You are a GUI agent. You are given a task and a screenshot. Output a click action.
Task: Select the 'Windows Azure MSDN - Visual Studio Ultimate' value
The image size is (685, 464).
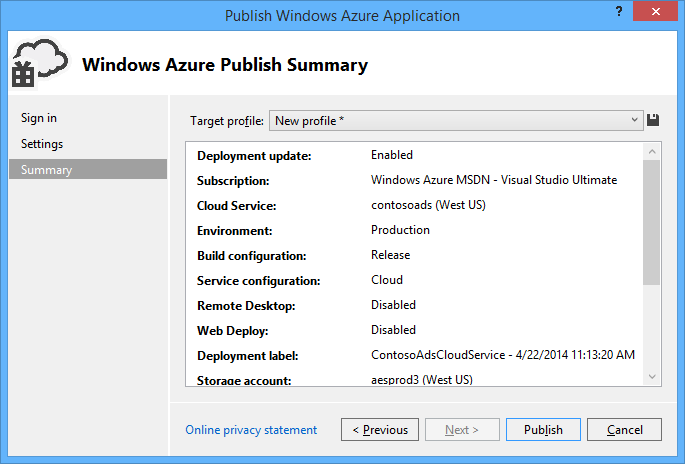494,180
